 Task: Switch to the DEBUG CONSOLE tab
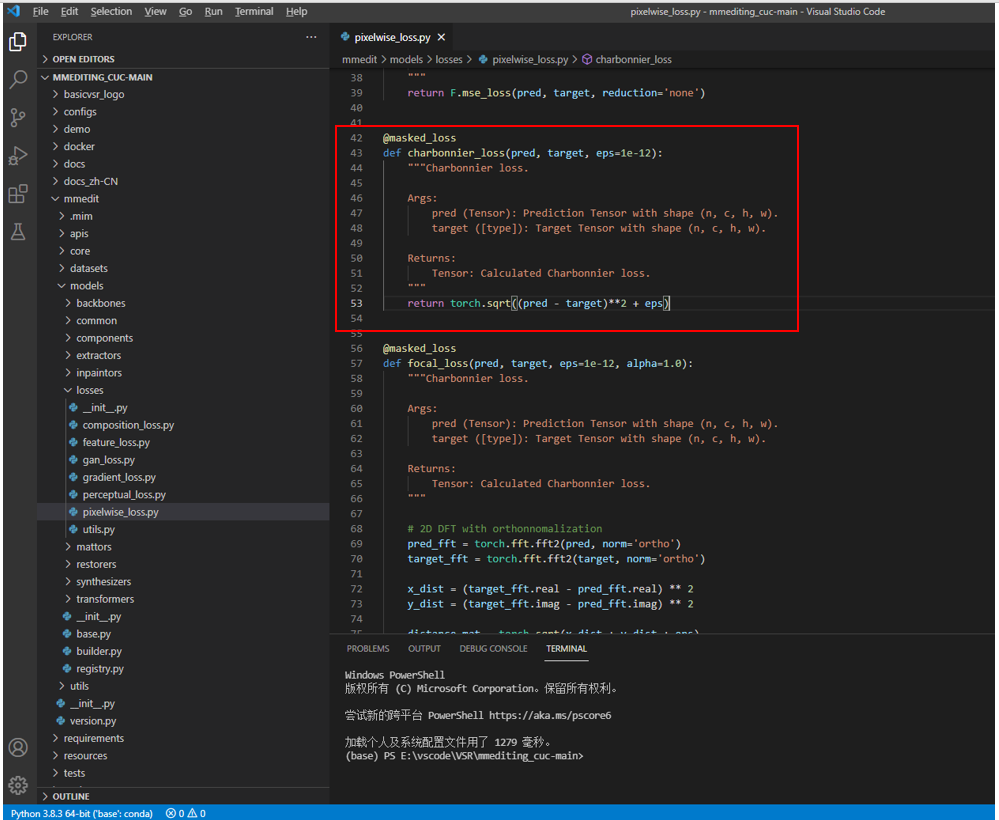(x=493, y=648)
